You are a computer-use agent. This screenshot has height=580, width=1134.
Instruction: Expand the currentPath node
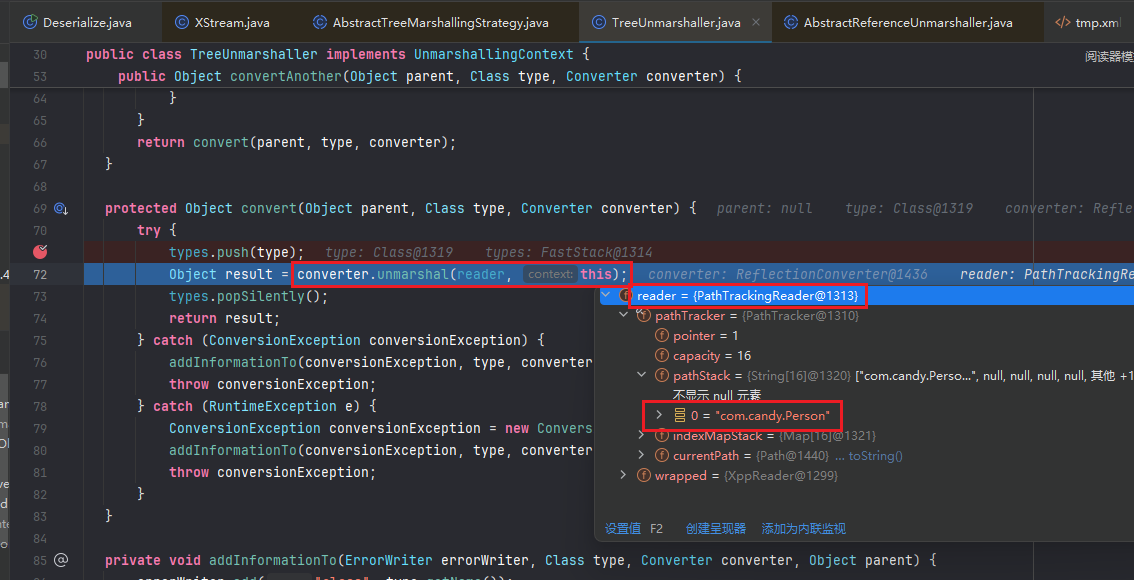pos(641,456)
